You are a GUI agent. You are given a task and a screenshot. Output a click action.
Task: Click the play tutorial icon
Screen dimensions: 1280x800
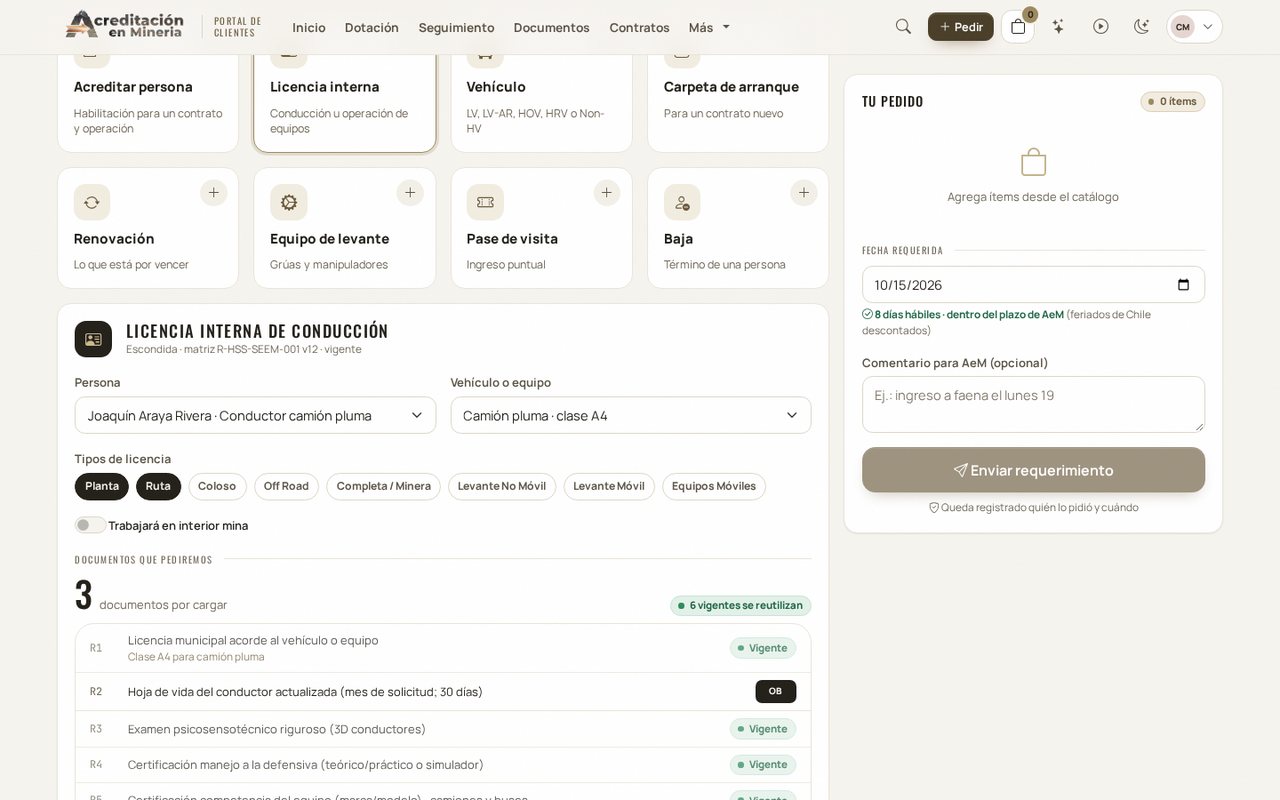tap(1100, 27)
